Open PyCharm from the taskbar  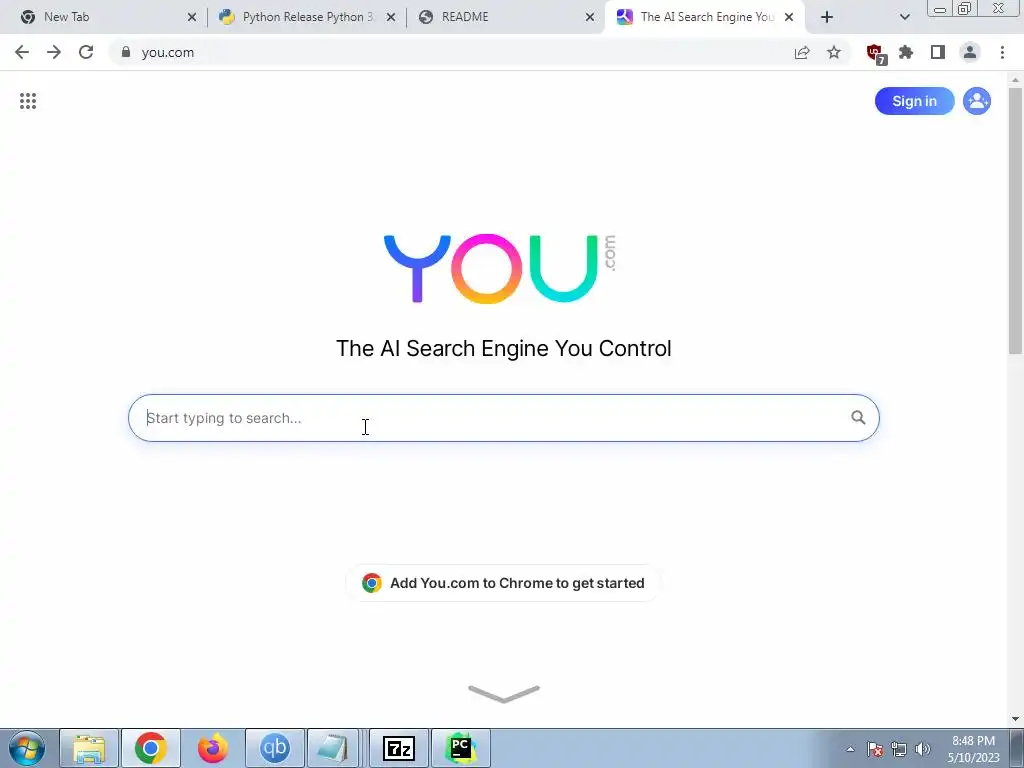pyautogui.click(x=461, y=748)
